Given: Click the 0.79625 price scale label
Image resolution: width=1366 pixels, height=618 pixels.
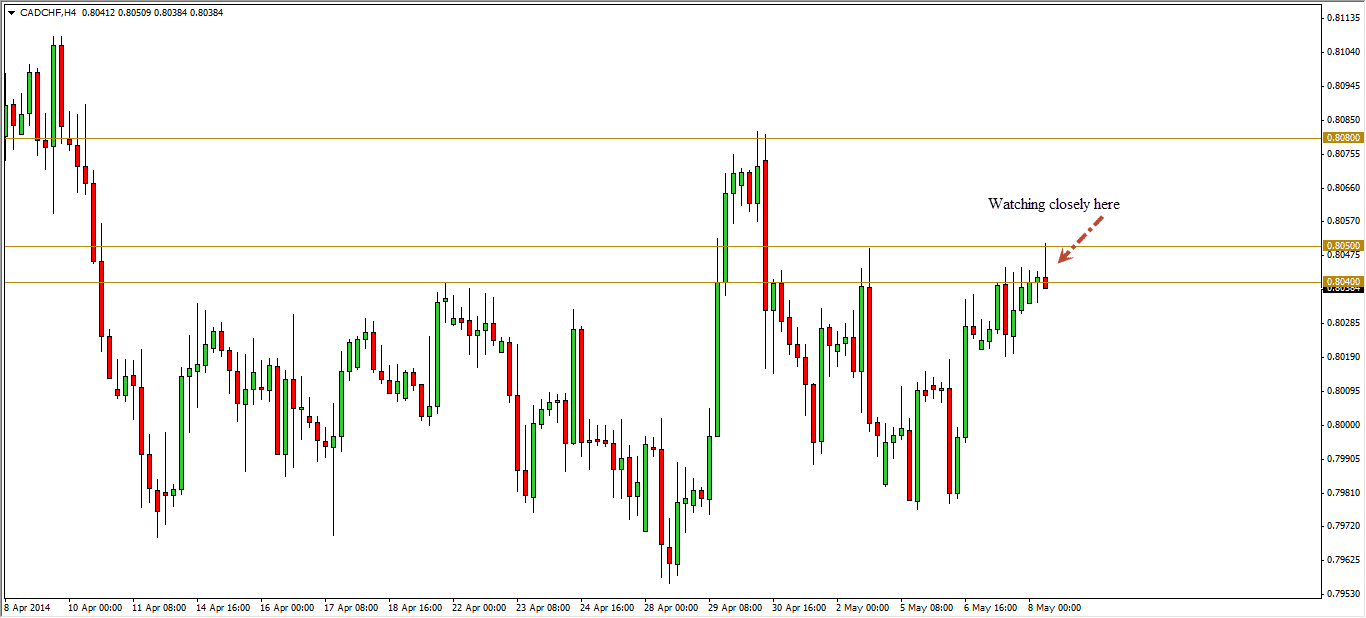Looking at the screenshot, I should click(1344, 560).
